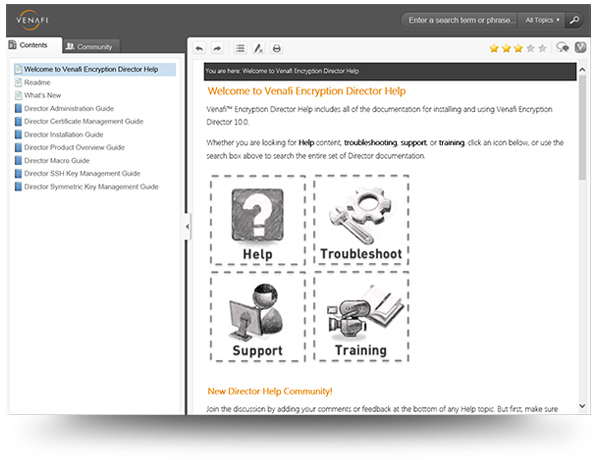The width and height of the screenshot is (600, 460).
Task: Open the All Topics dropdown
Action: 542,20
